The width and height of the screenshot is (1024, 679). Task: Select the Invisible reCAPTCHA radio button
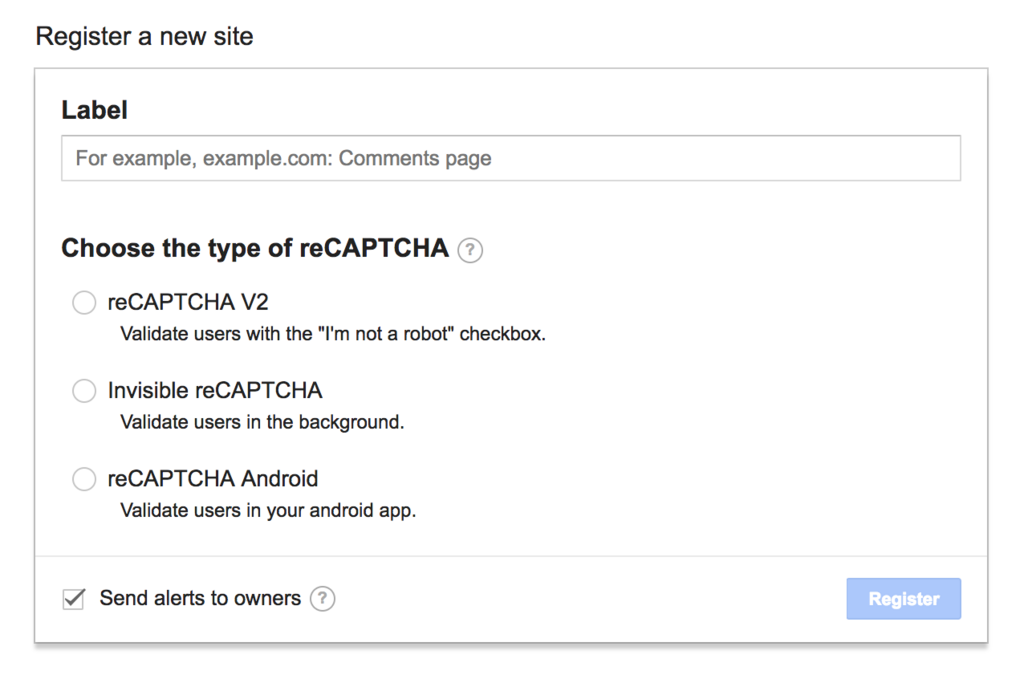(84, 390)
